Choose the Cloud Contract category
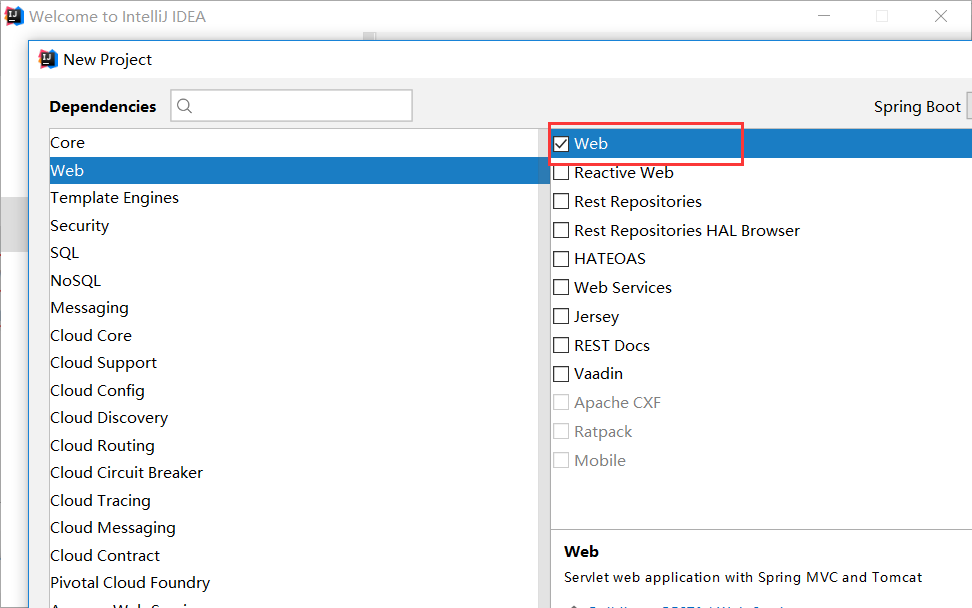 point(295,555)
